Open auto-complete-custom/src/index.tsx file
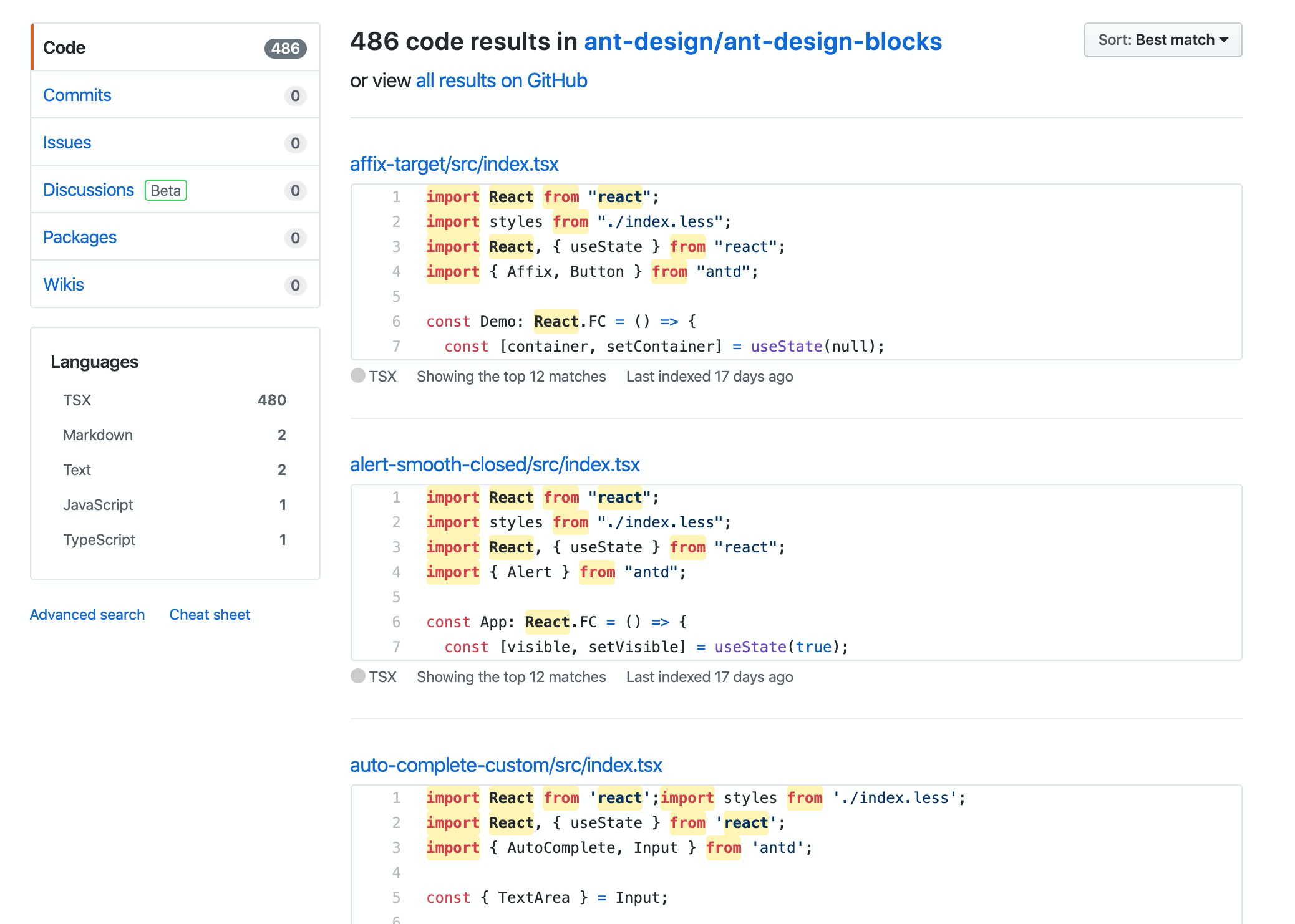The width and height of the screenshot is (1295, 924). click(506, 765)
